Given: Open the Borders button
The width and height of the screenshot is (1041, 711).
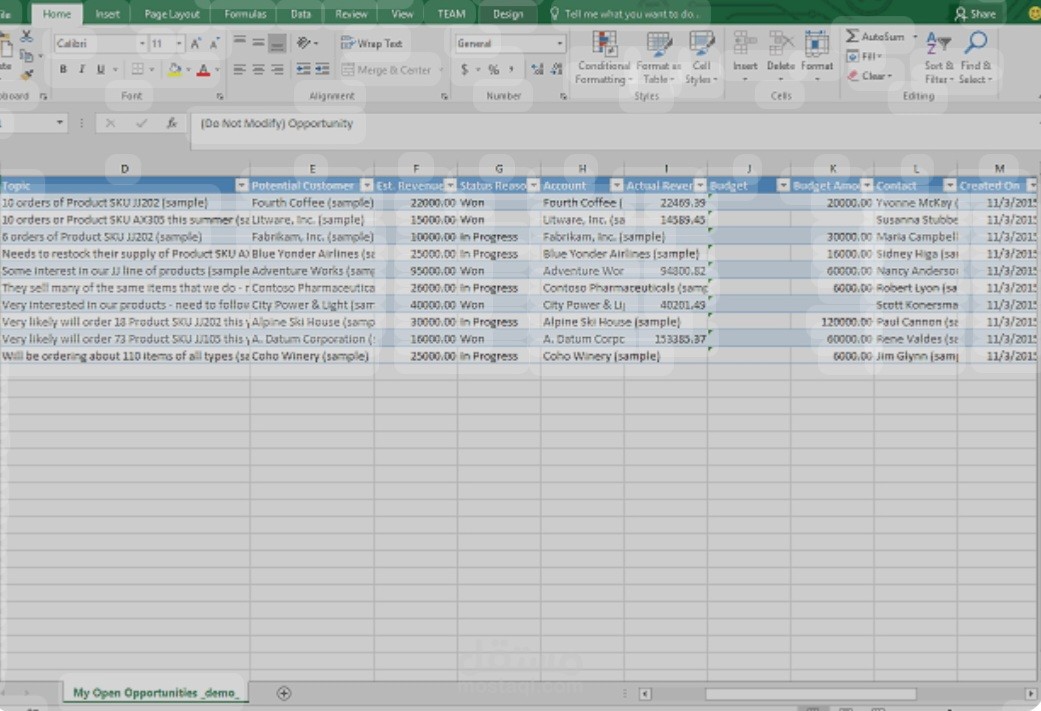Looking at the screenshot, I should pos(137,69).
